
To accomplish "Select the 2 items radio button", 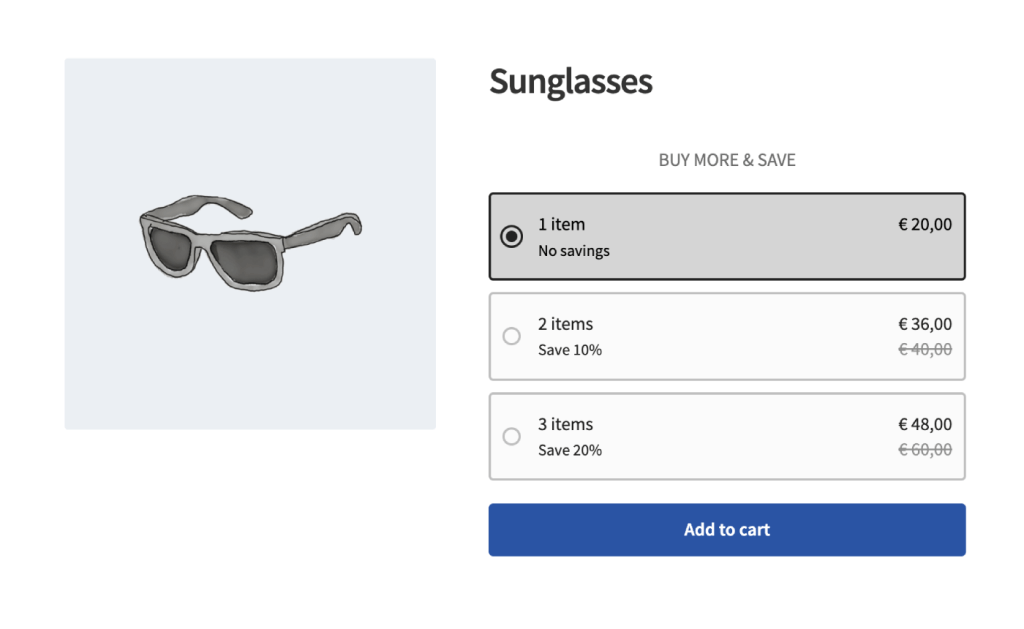I will coord(512,337).
